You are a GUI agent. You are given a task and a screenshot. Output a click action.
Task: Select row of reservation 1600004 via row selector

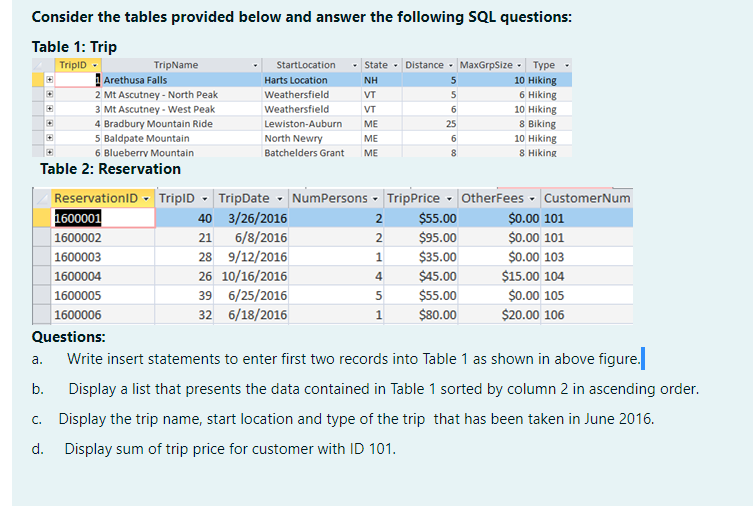coord(42,276)
